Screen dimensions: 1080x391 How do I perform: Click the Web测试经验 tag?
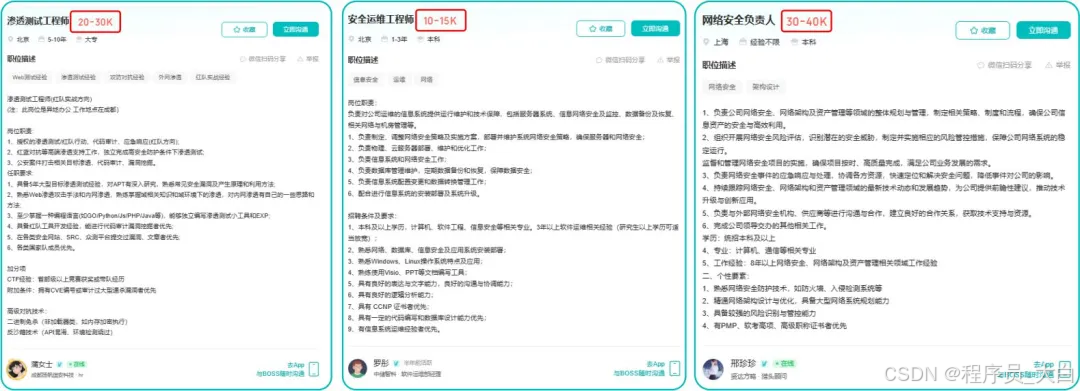tap(30, 78)
